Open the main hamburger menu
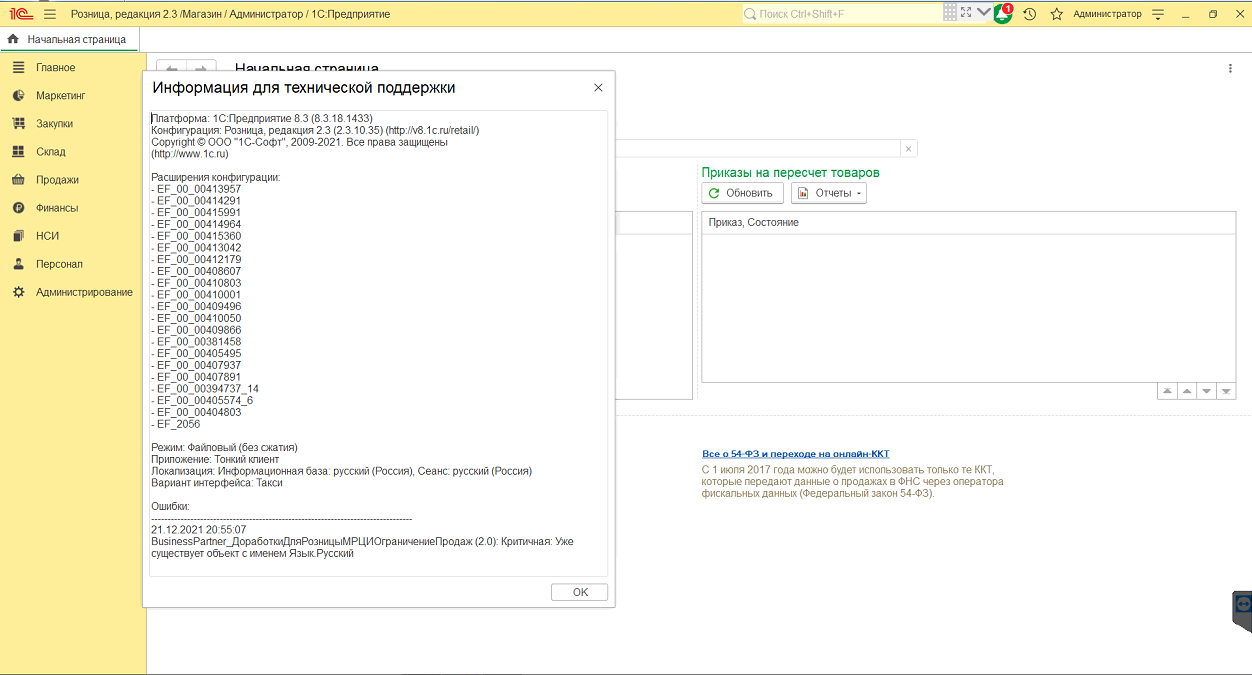Viewport: 1252px width, 675px height. [50, 14]
